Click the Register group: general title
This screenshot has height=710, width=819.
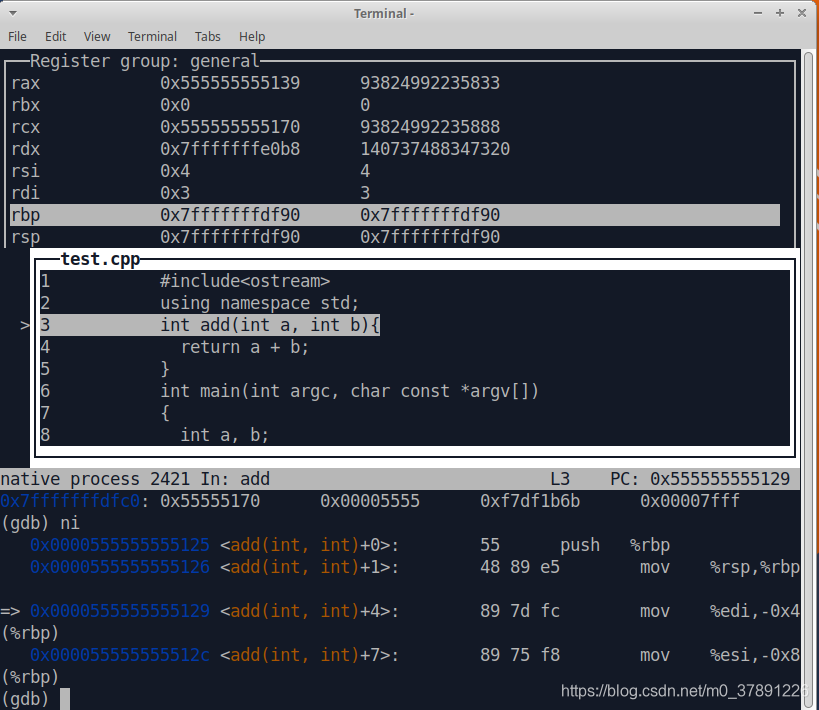point(145,61)
